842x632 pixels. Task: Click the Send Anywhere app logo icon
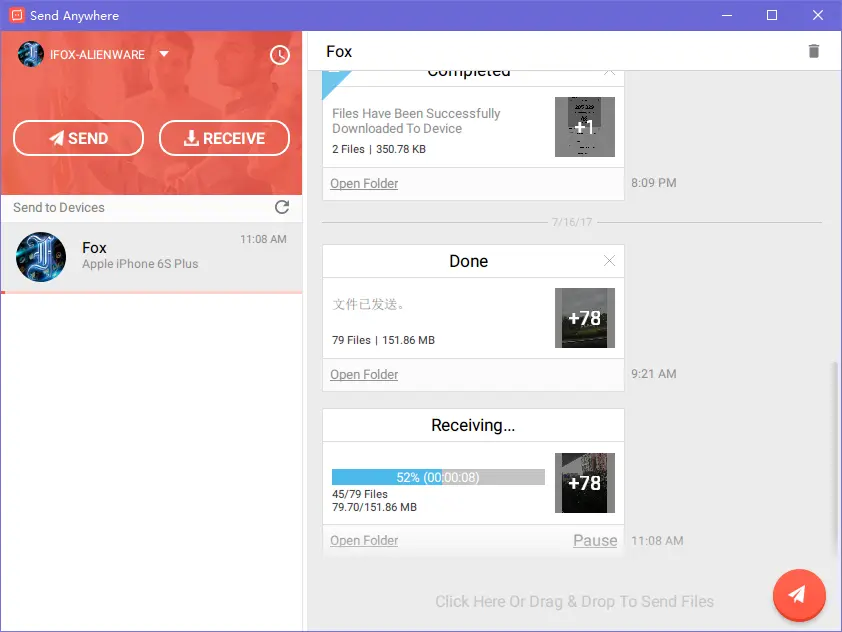(17, 15)
